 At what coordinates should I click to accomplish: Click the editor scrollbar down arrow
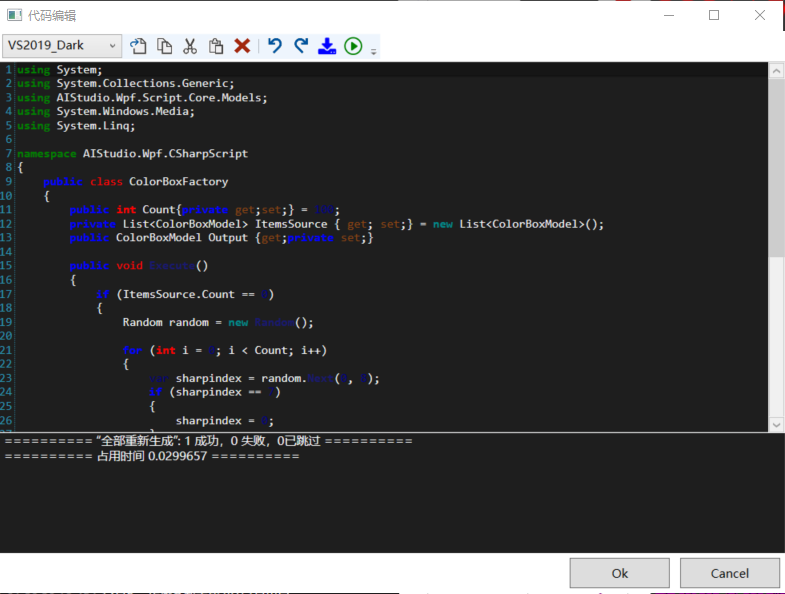pos(775,424)
